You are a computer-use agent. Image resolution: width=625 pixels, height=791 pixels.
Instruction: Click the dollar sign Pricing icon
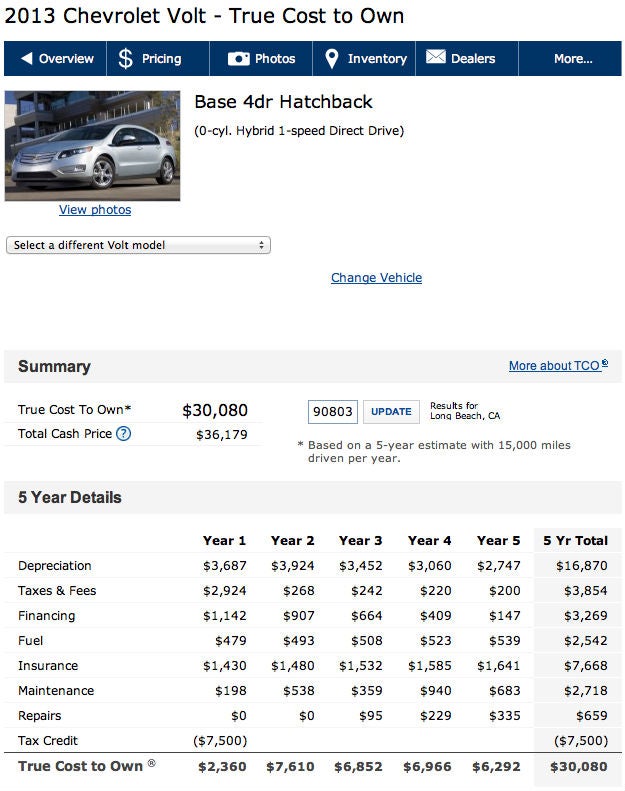tap(126, 58)
